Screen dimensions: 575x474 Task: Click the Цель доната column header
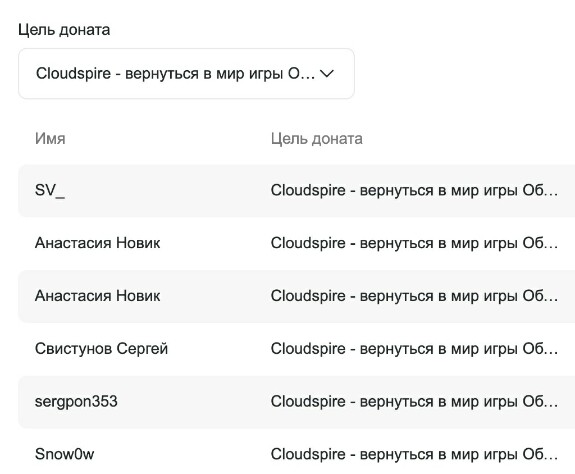tap(316, 139)
